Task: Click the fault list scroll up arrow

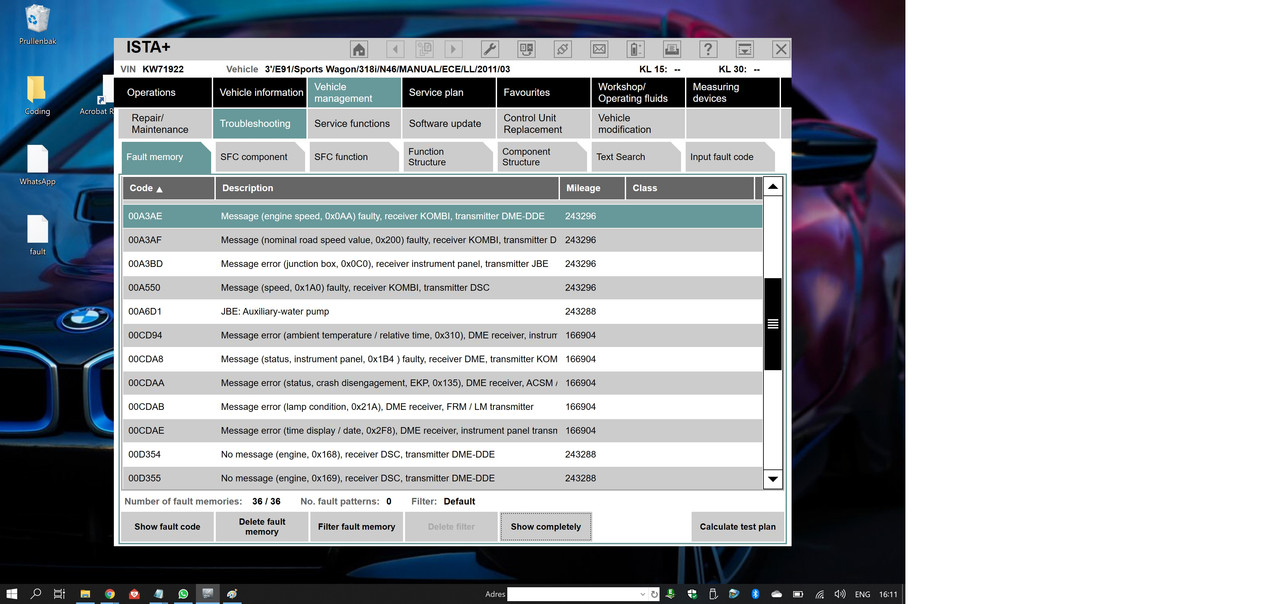Action: [x=772, y=187]
